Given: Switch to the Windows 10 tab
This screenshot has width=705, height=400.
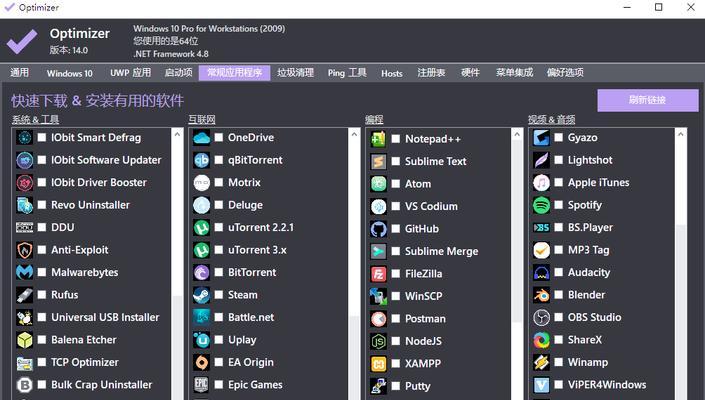Looking at the screenshot, I should 70,73.
